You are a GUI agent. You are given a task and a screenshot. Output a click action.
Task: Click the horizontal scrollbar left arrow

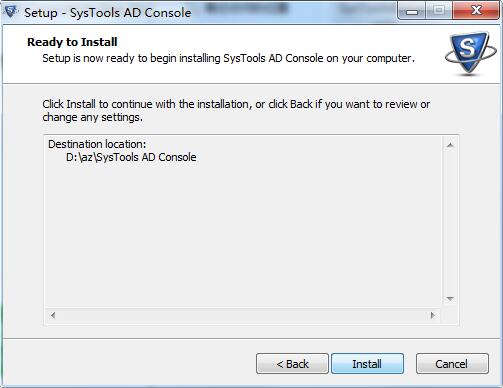(53, 315)
